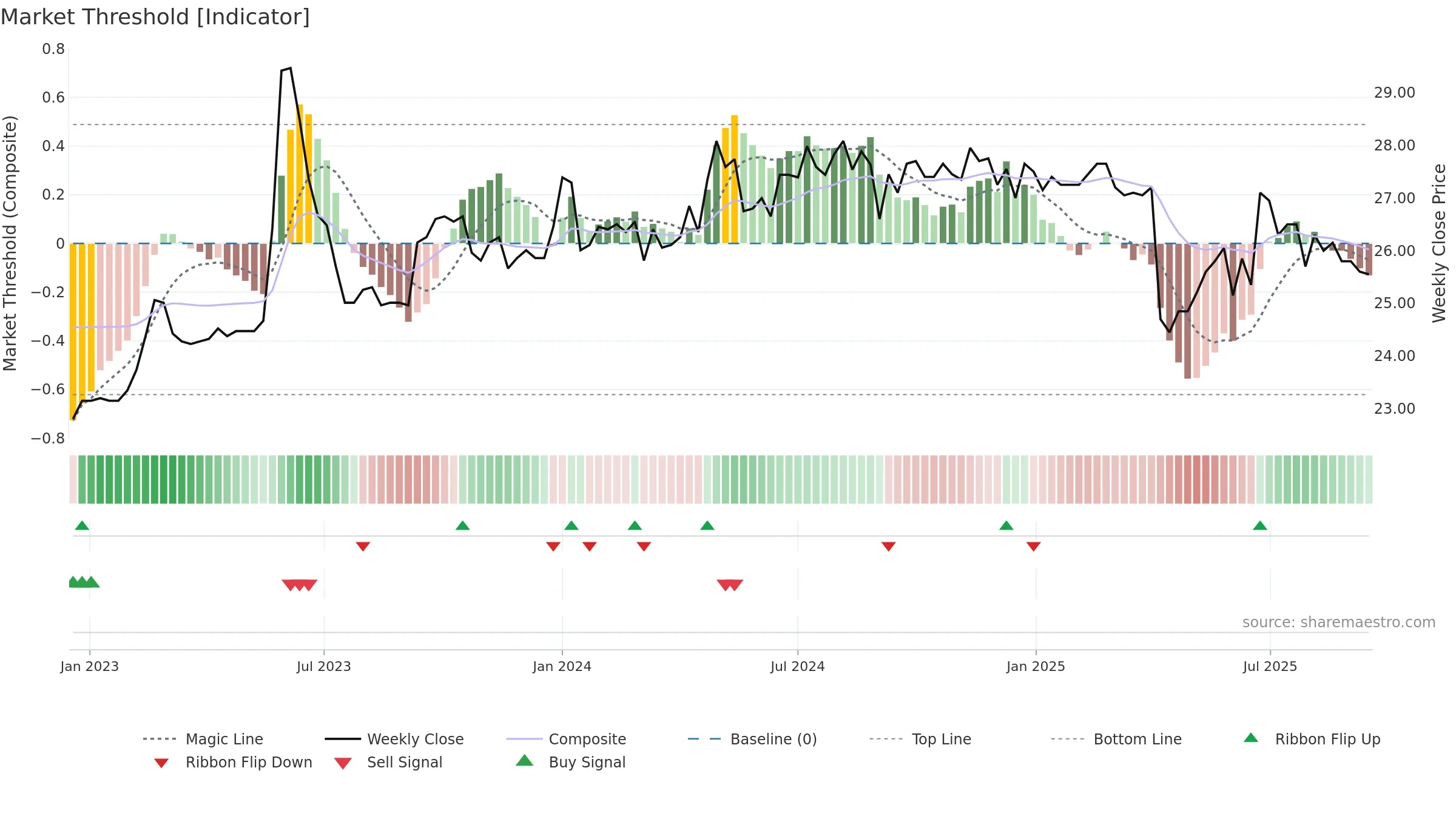Toggle the Magic Line legend entry
Image resolution: width=1456 pixels, height=819 pixels.
pos(203,739)
